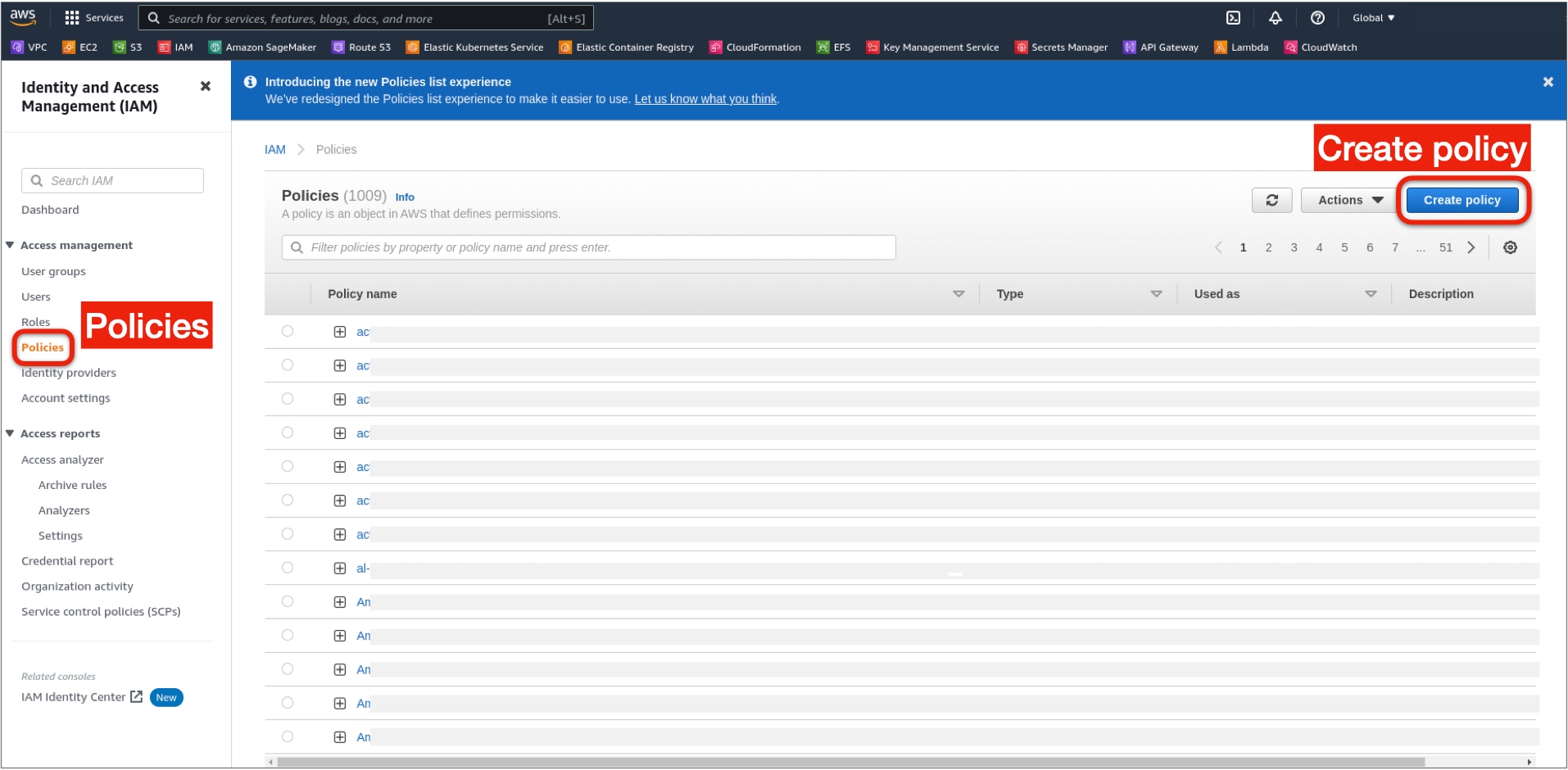The width and height of the screenshot is (1568, 770).
Task: Select the third policy row radio button
Action: (288, 399)
